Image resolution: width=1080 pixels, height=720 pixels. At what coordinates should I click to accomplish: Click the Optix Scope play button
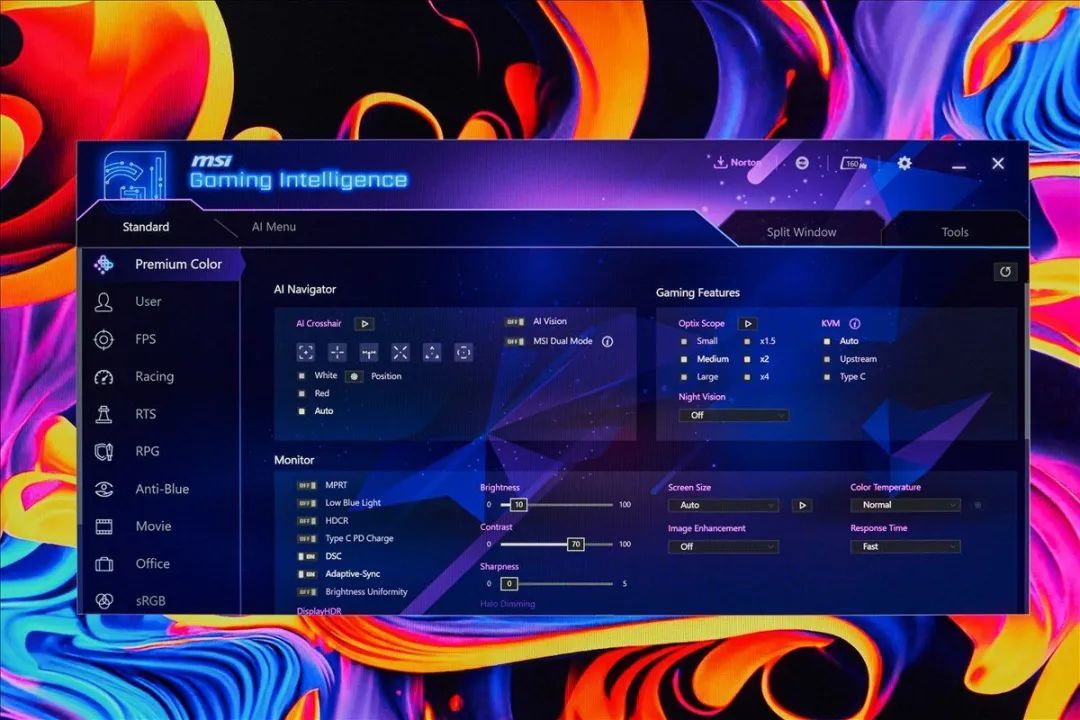click(x=747, y=324)
